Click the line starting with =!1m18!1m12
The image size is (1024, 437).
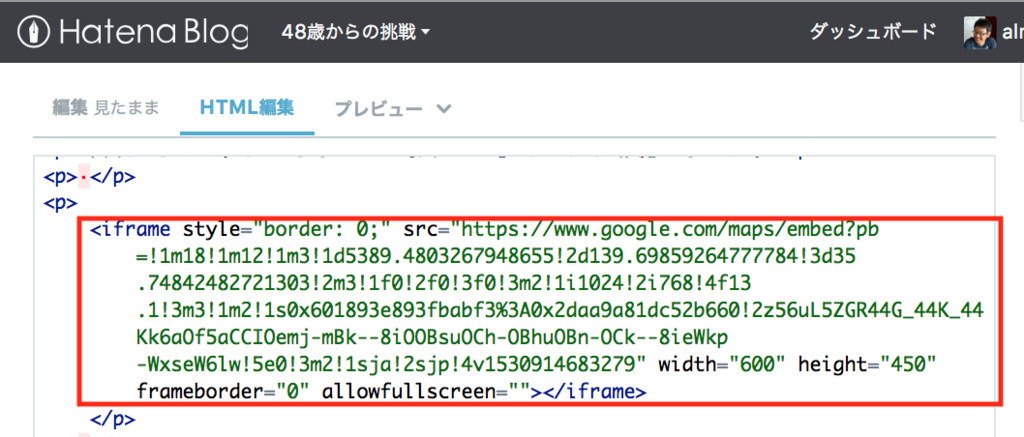coord(496,257)
